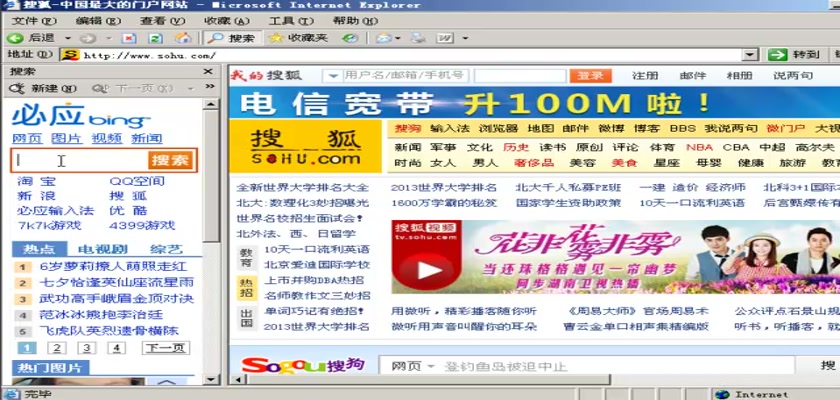Screen dimensions: 840x400
Task: Open the 查看(V) menu
Action: click(162, 21)
